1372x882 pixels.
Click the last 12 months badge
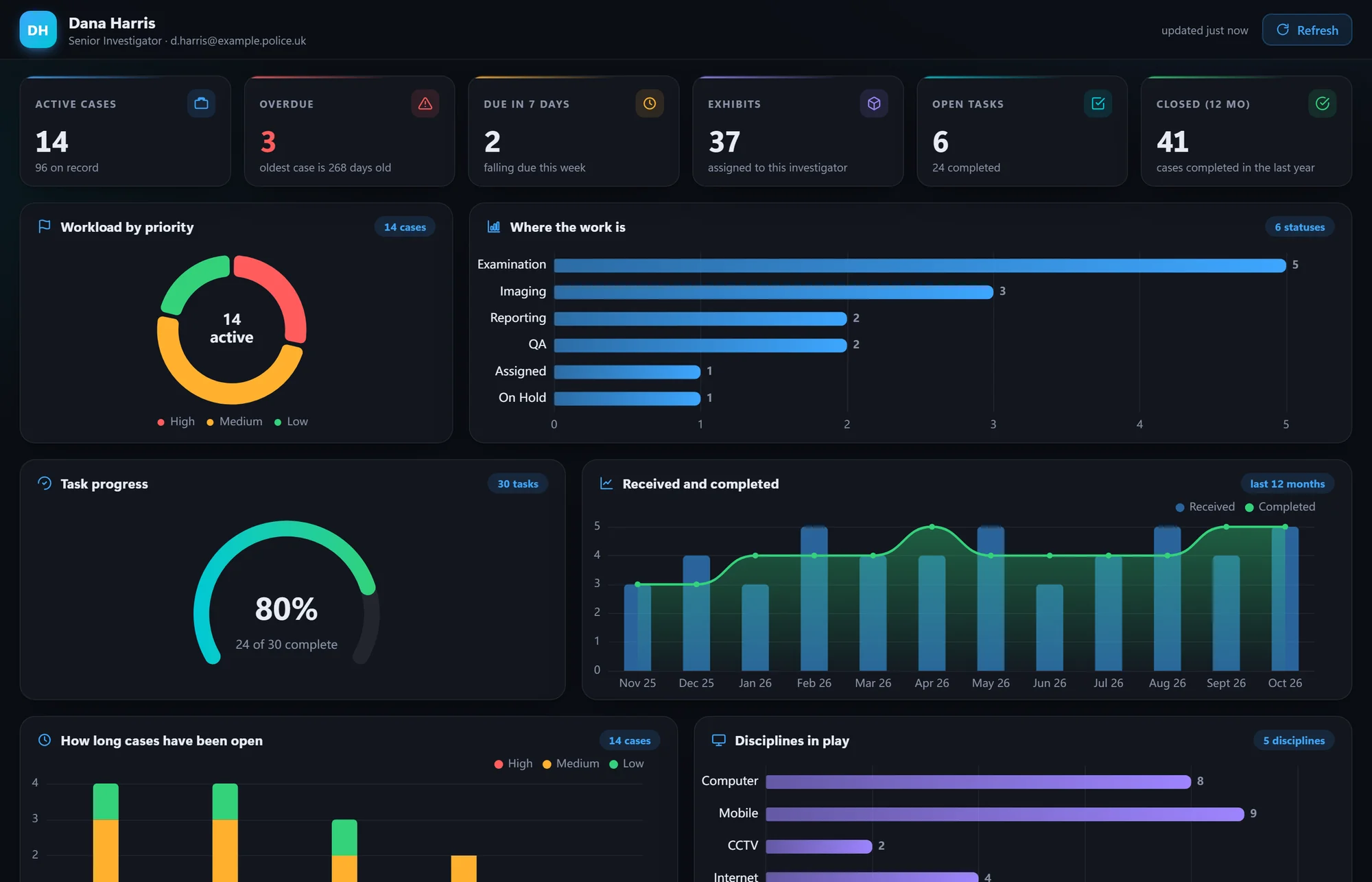1287,484
